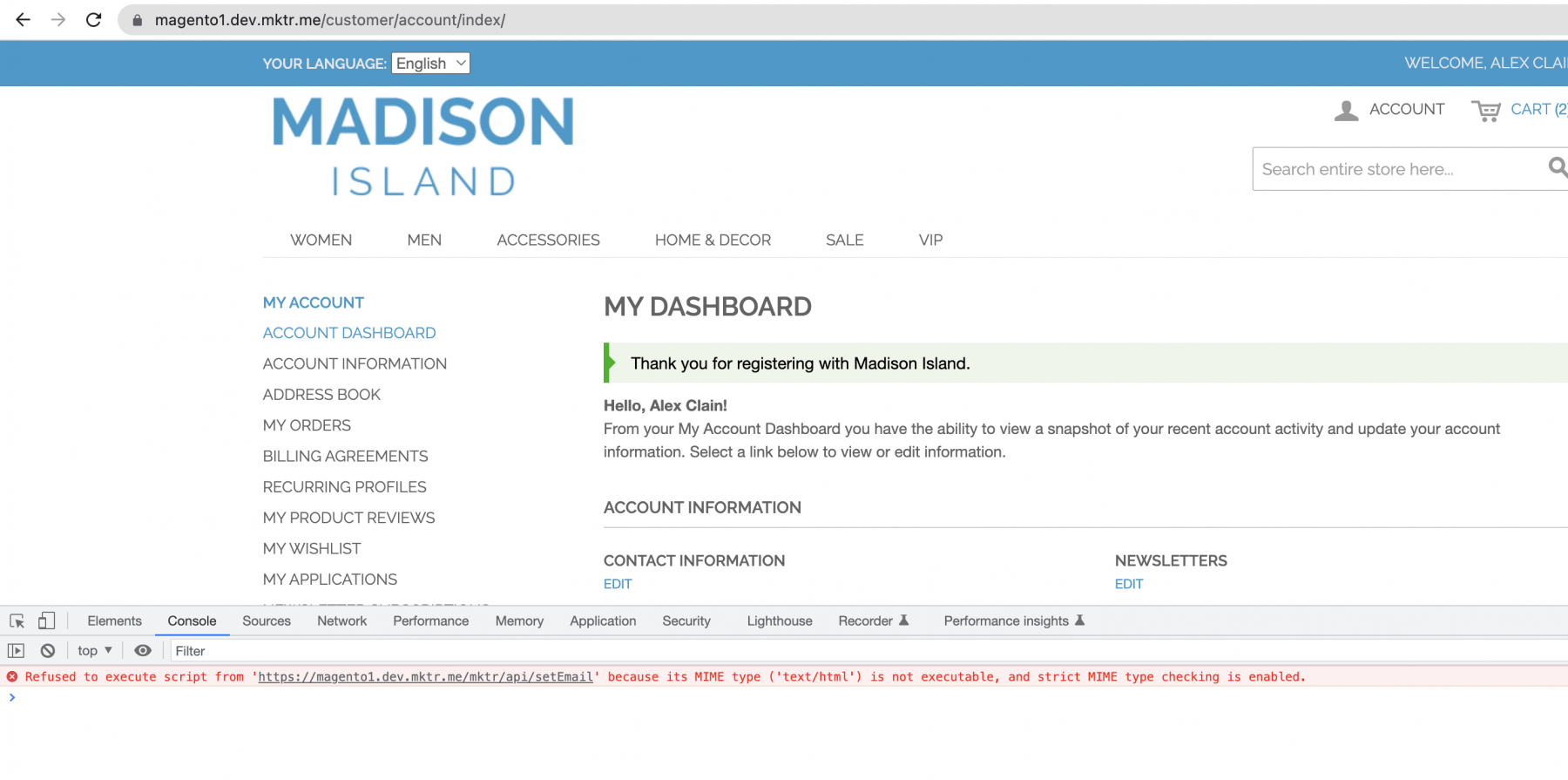Image resolution: width=1568 pixels, height=780 pixels.
Task: Show the console sidebar panel
Action: [16, 651]
